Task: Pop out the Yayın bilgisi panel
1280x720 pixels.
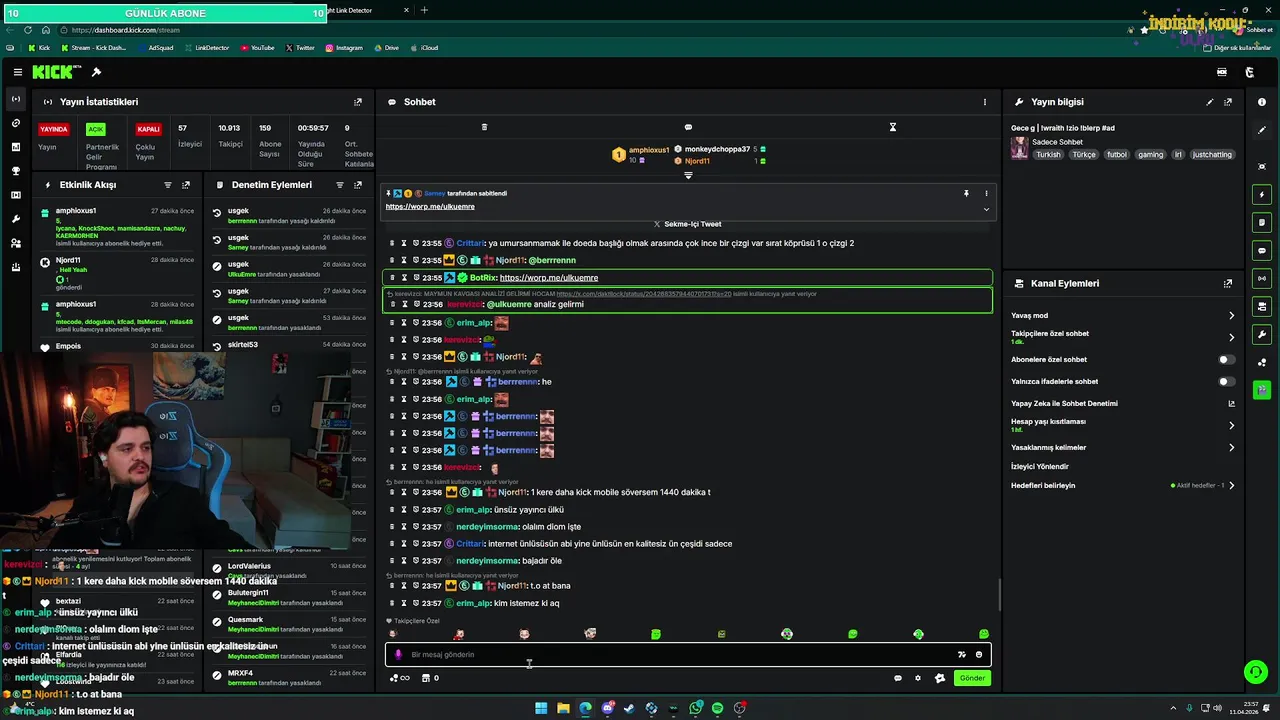Action: (x=1228, y=102)
